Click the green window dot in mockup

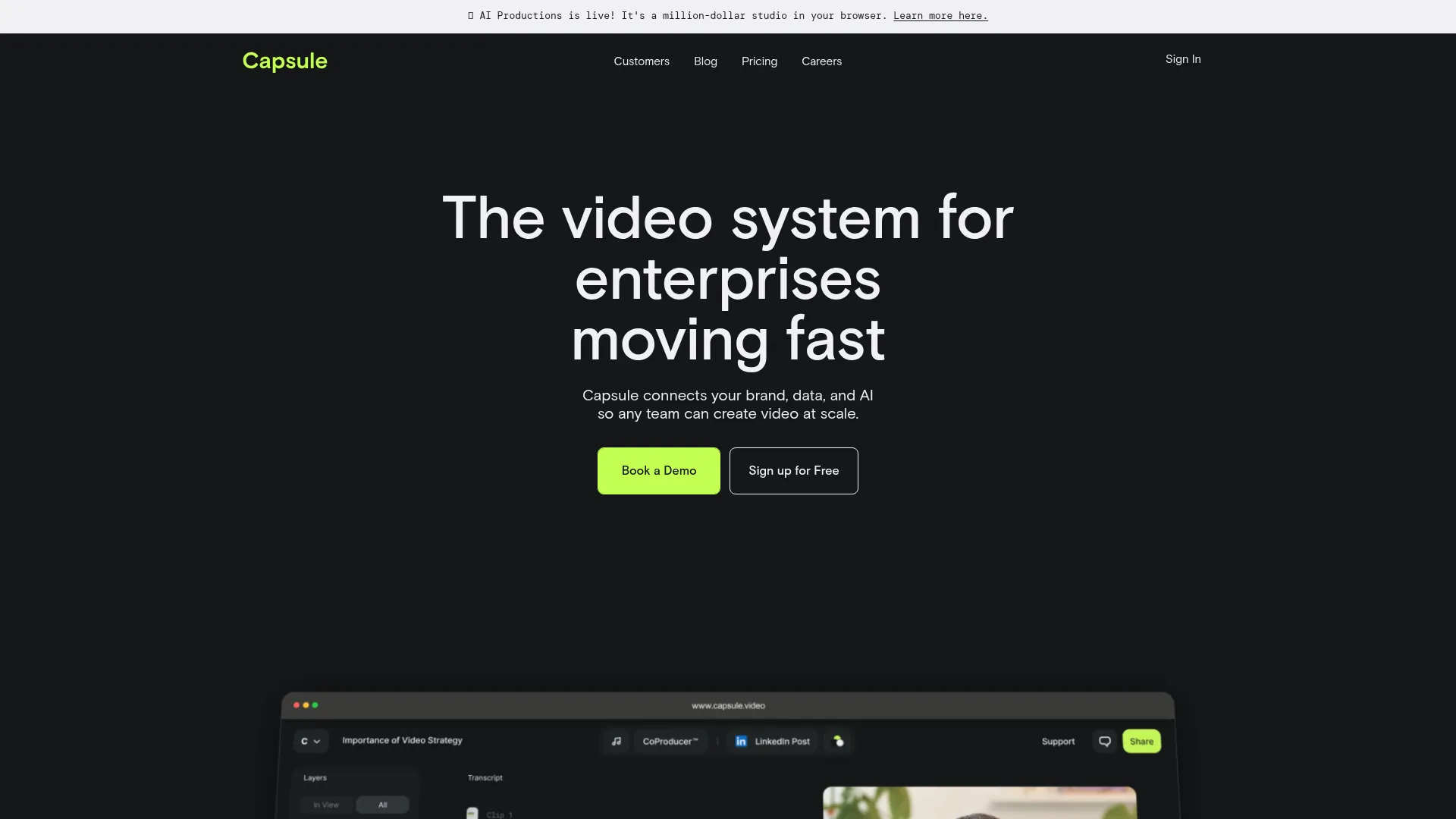315,705
